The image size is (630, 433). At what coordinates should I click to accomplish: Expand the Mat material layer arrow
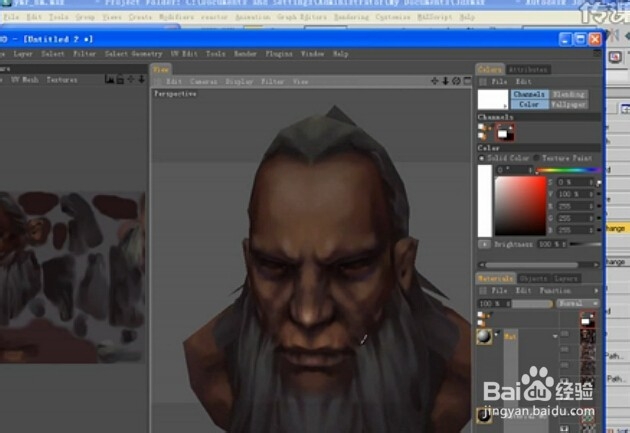(555, 336)
